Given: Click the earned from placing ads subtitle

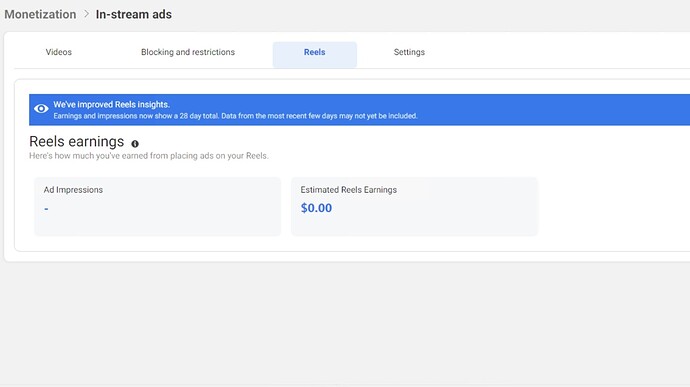Looking at the screenshot, I should (149, 156).
